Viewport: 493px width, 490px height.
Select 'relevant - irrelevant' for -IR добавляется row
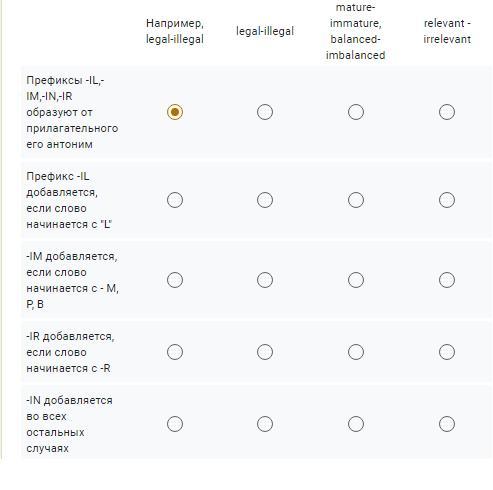pos(447,352)
